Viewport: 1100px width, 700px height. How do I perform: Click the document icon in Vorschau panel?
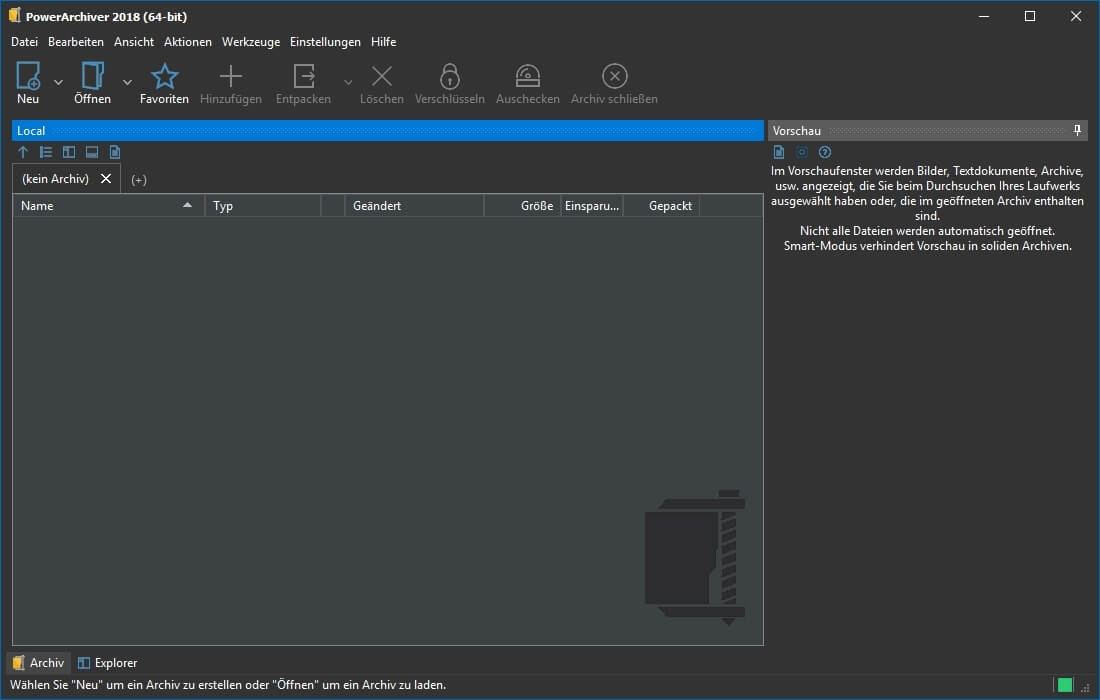click(779, 152)
